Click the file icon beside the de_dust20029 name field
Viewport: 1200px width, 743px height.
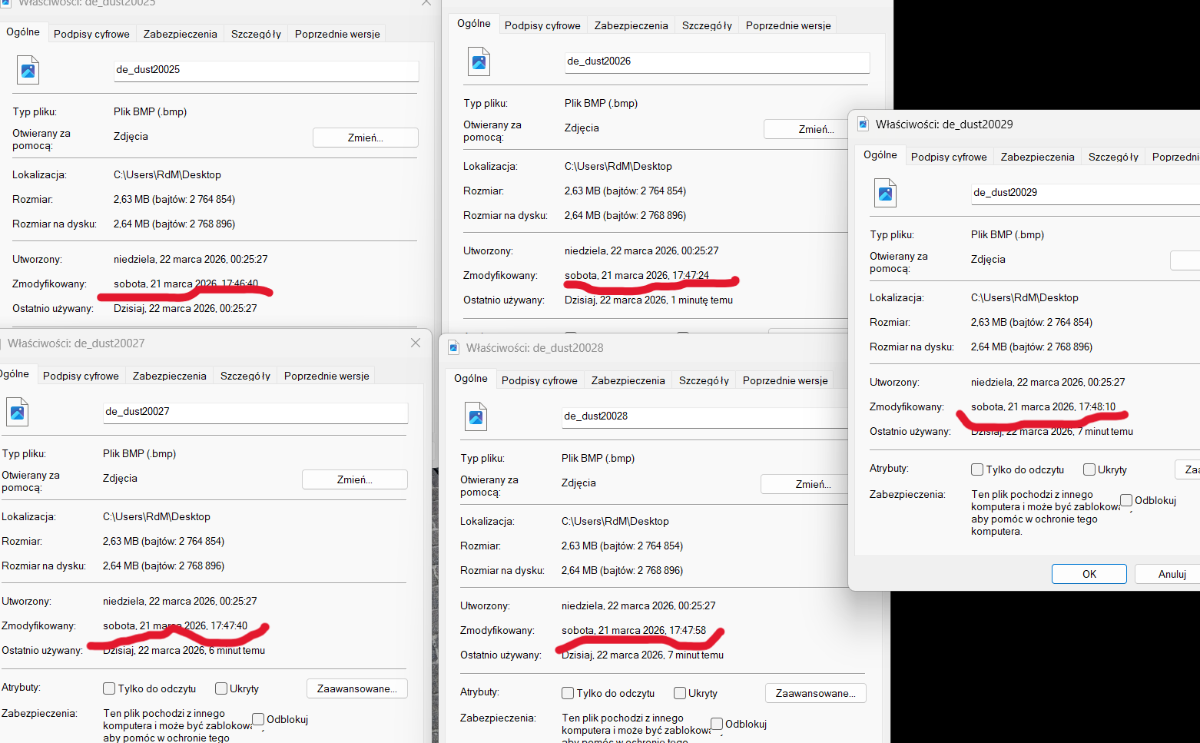coord(885,193)
